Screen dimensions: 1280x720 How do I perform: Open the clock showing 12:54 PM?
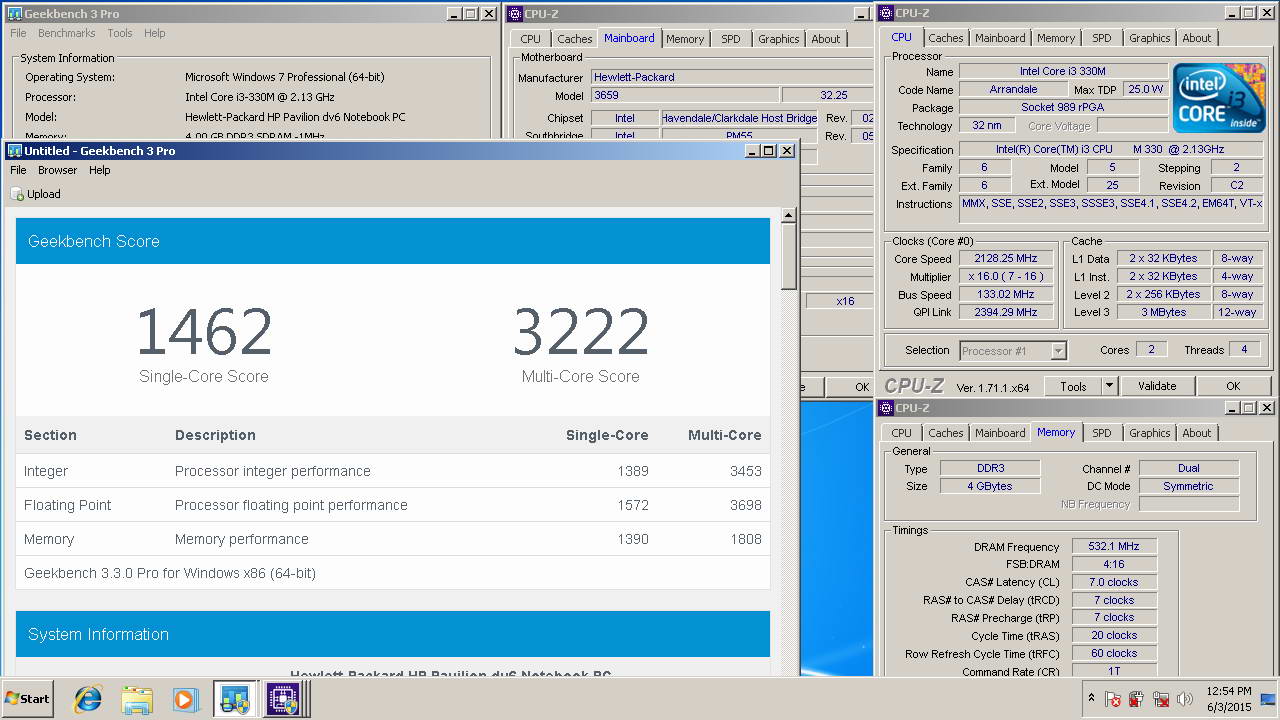coord(1229,699)
